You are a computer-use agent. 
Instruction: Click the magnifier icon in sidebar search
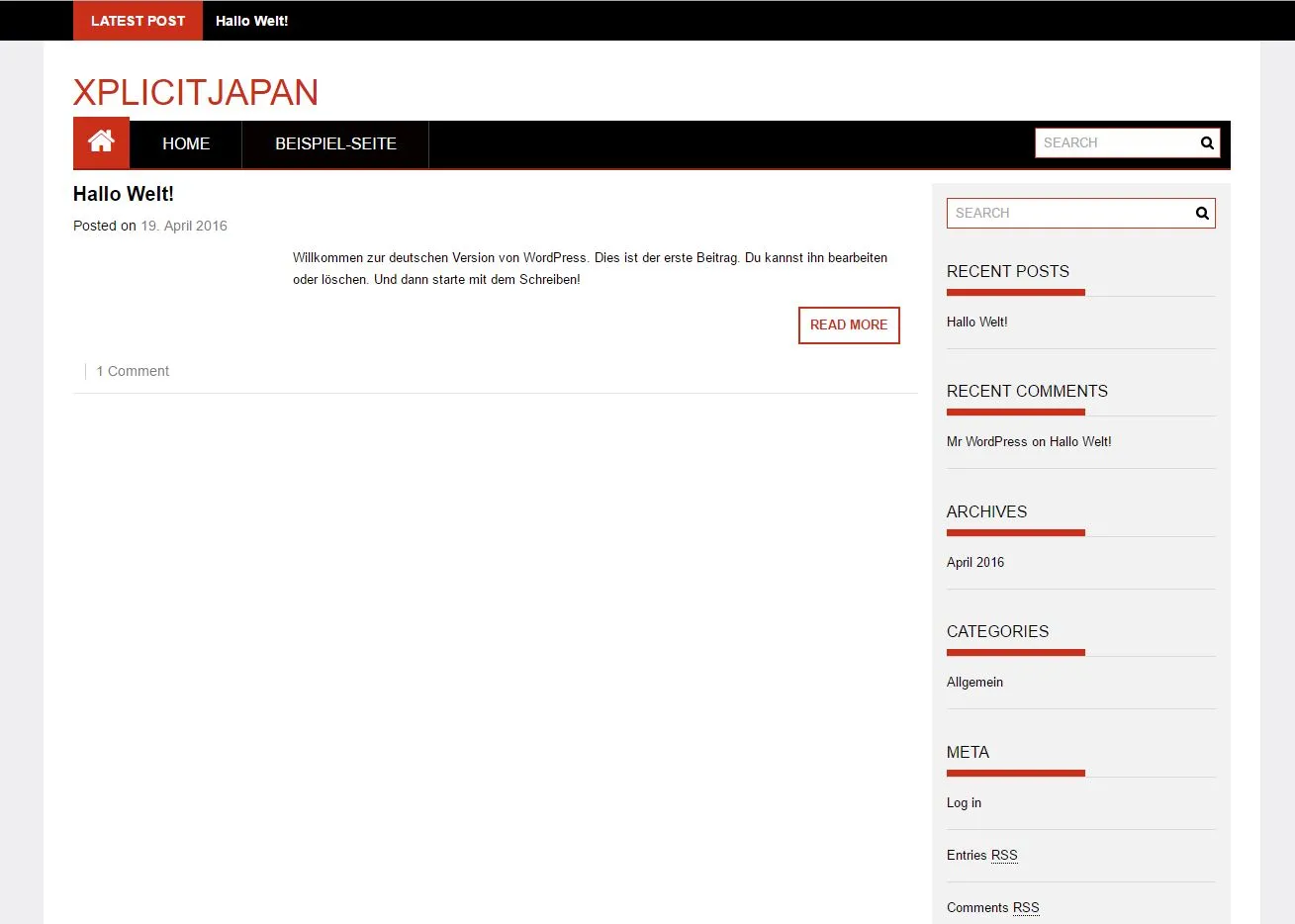tap(1202, 213)
